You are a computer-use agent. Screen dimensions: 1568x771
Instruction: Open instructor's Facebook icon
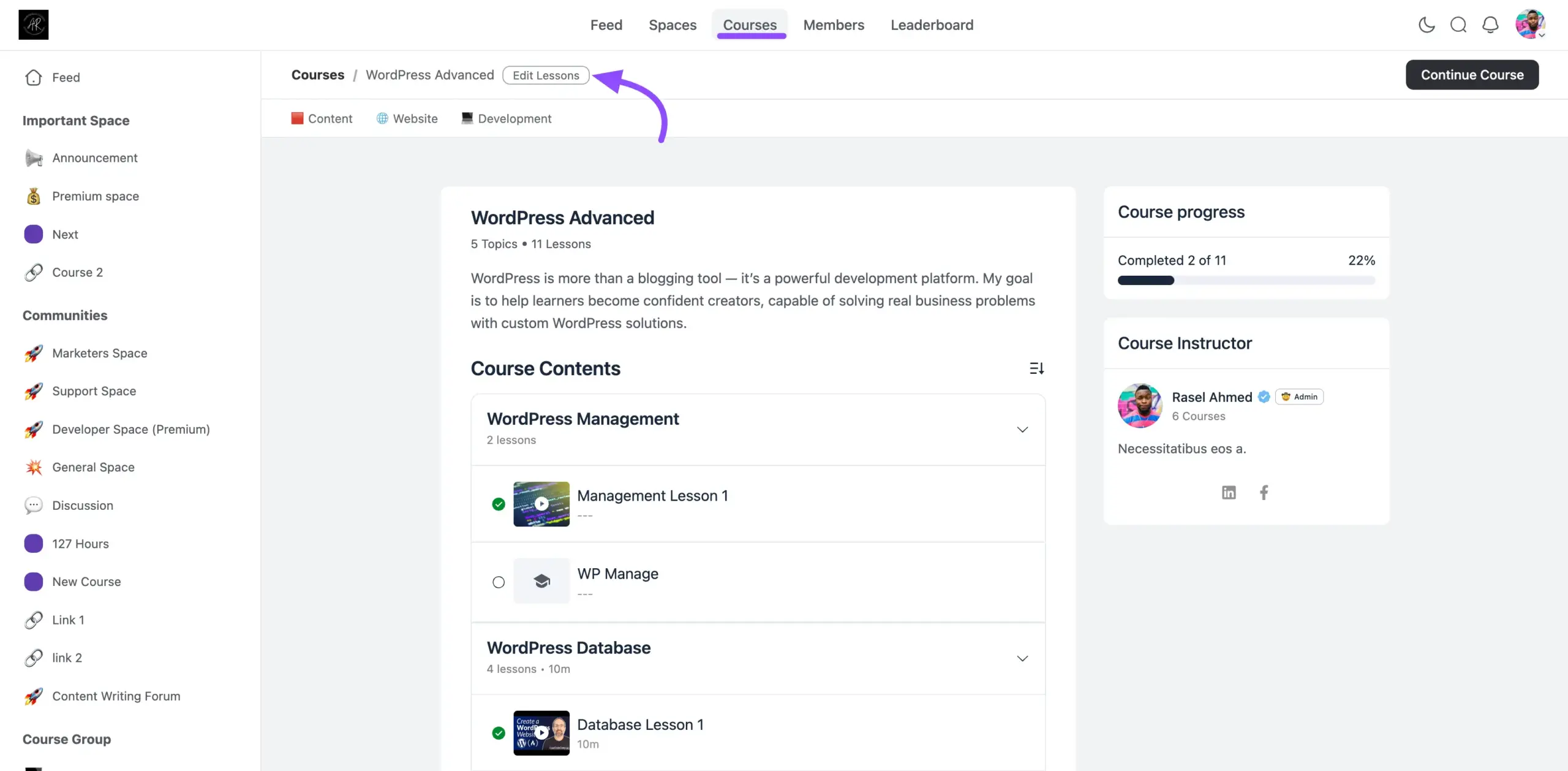point(1264,492)
